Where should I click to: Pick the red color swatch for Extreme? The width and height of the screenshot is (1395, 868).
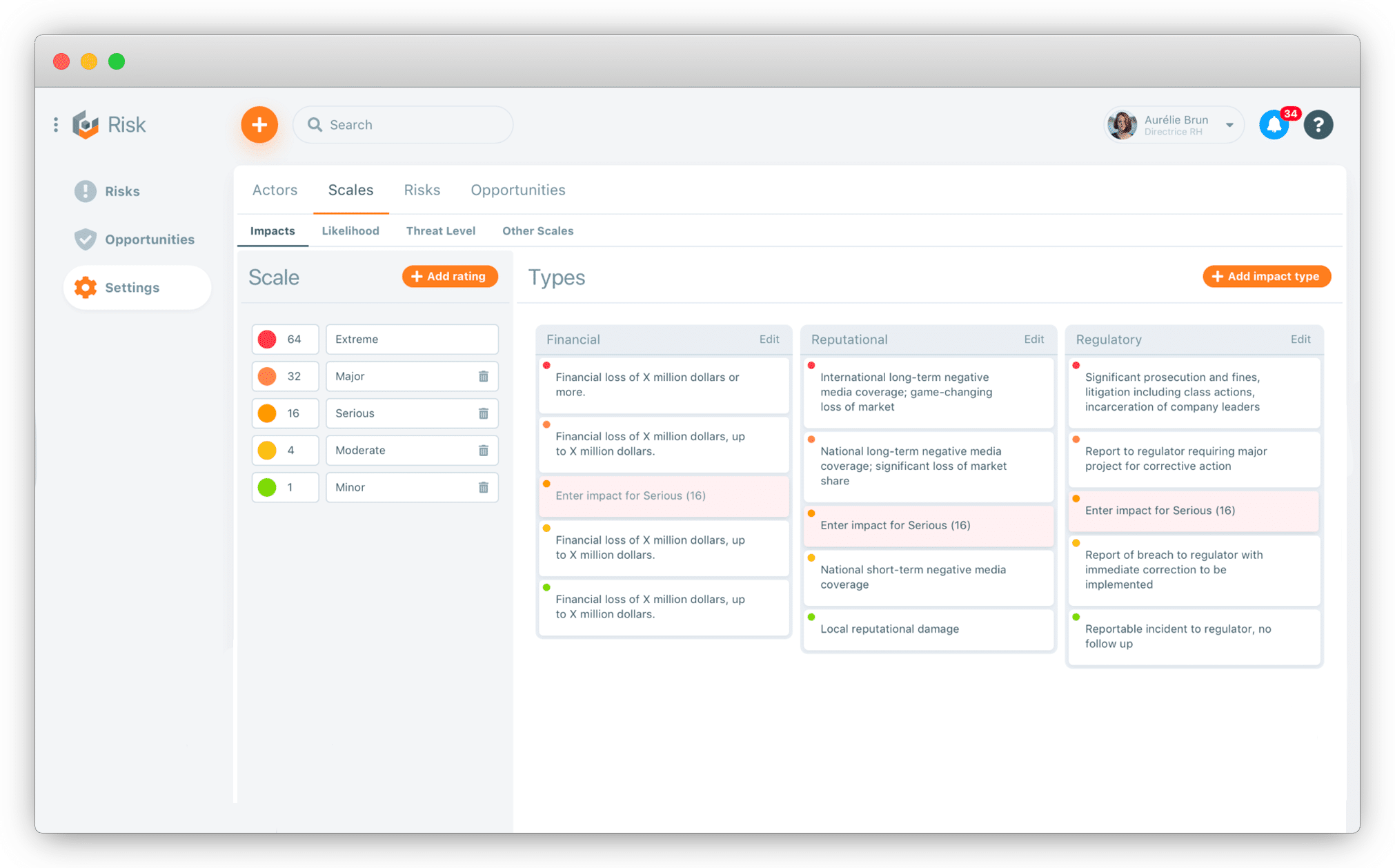(x=267, y=339)
